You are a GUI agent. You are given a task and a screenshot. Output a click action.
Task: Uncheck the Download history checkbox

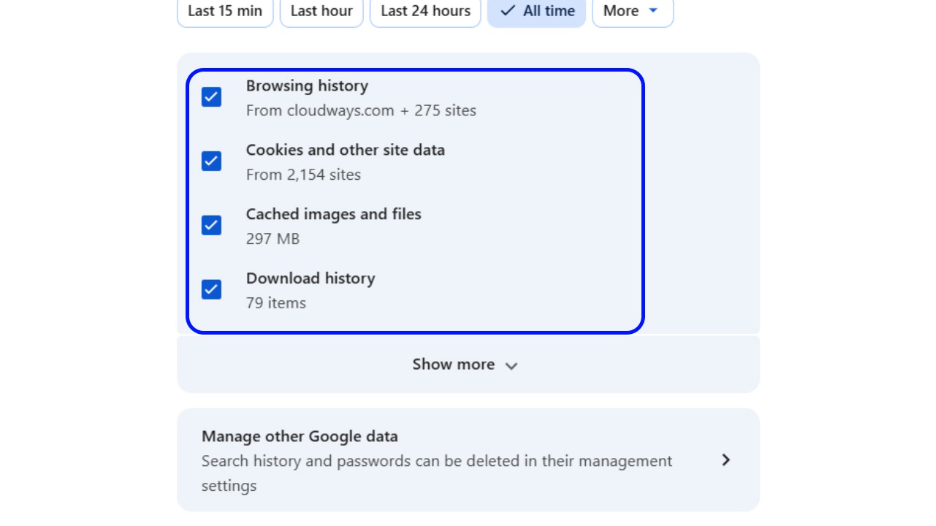coord(211,289)
